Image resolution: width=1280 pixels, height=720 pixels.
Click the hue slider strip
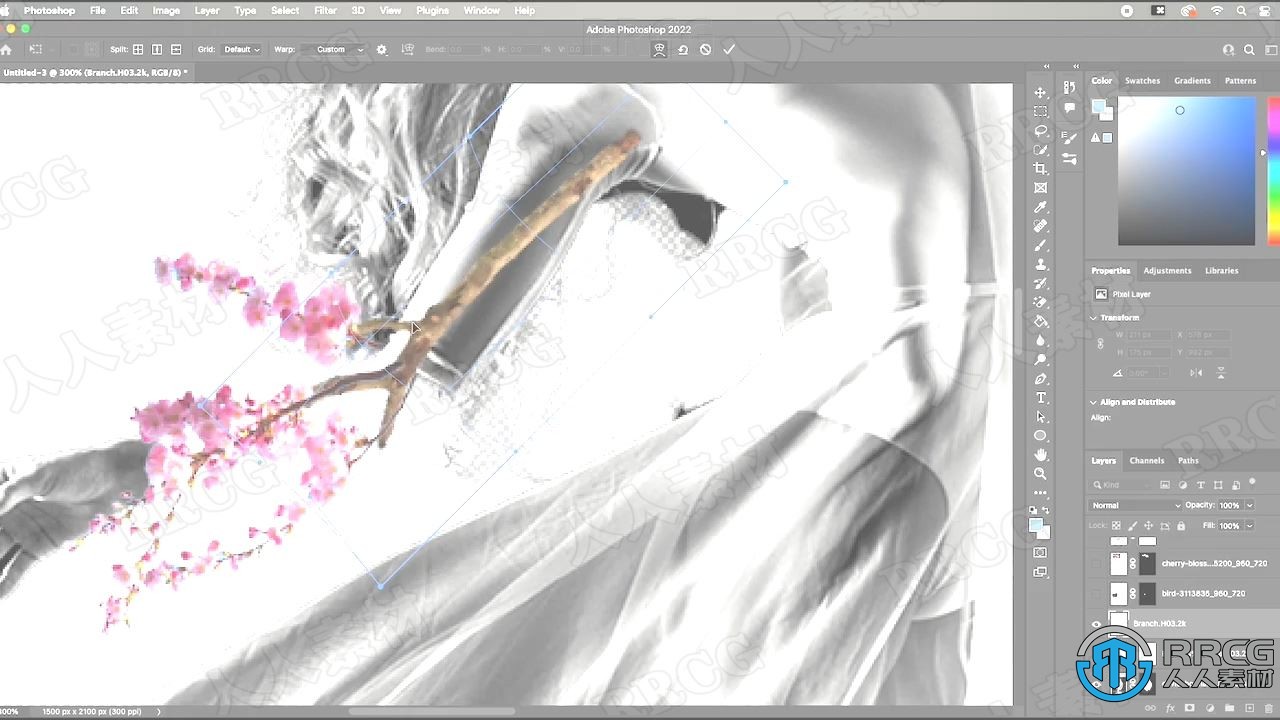(1273, 170)
